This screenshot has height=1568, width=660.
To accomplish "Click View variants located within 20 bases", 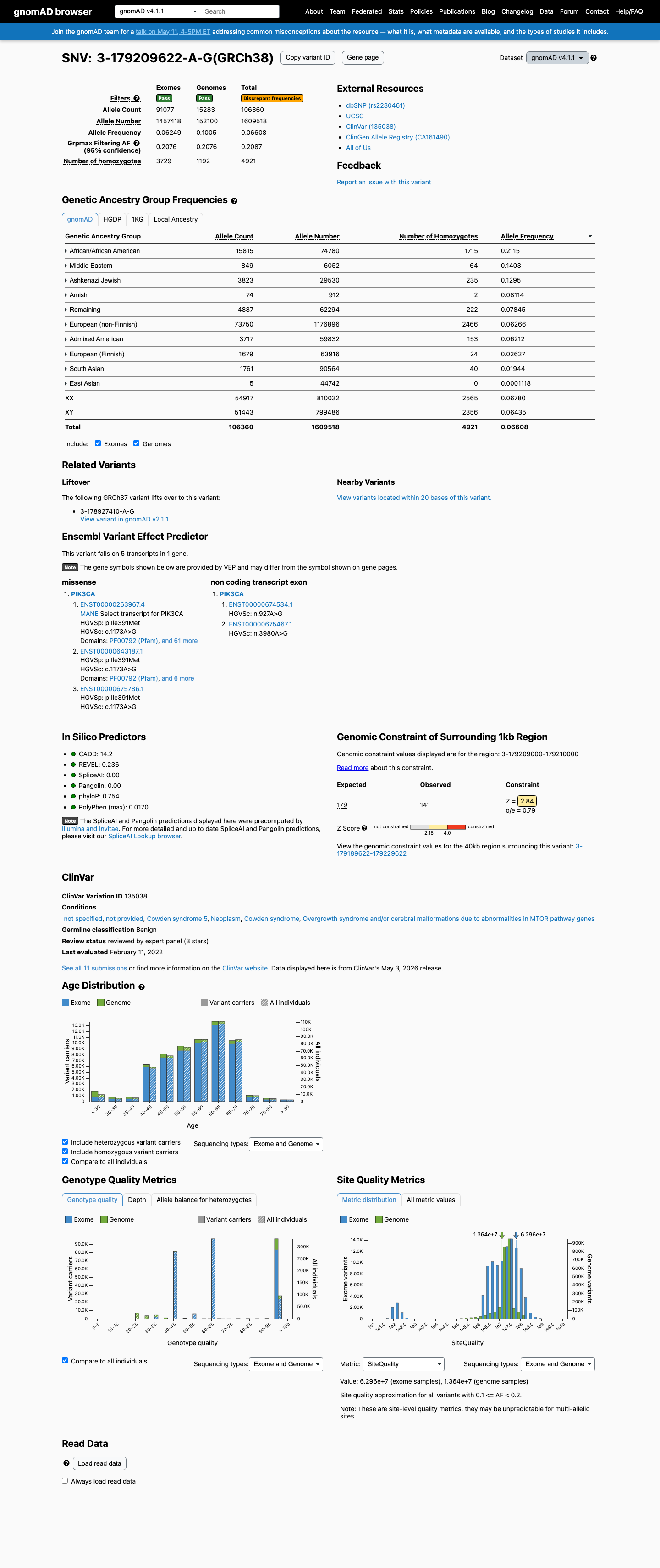I will click(x=414, y=498).
